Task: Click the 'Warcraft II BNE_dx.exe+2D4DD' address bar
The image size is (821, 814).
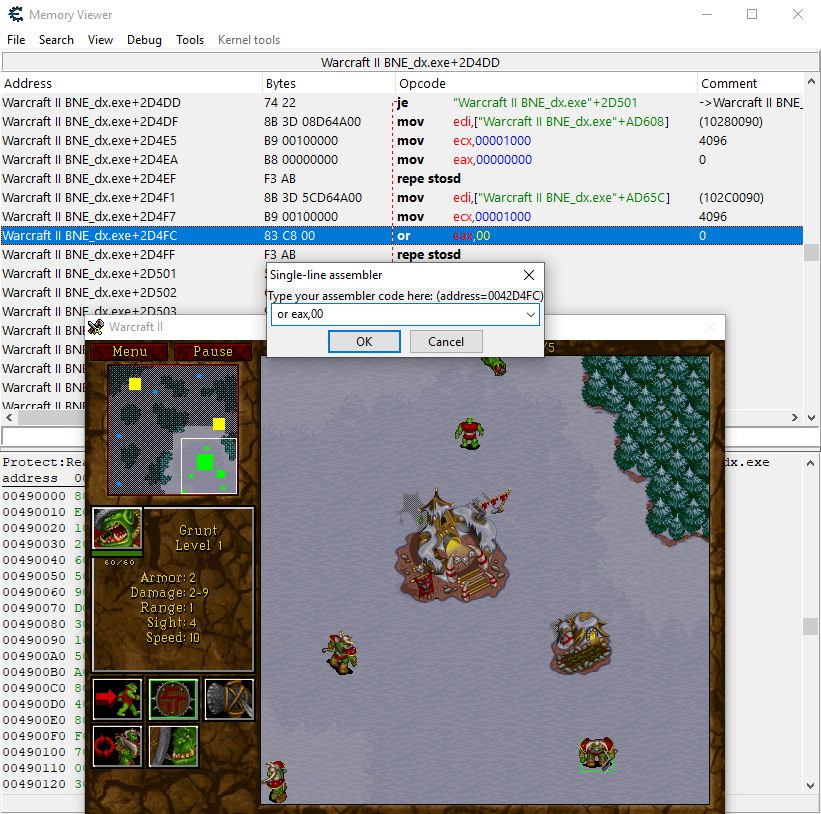Action: coord(410,62)
